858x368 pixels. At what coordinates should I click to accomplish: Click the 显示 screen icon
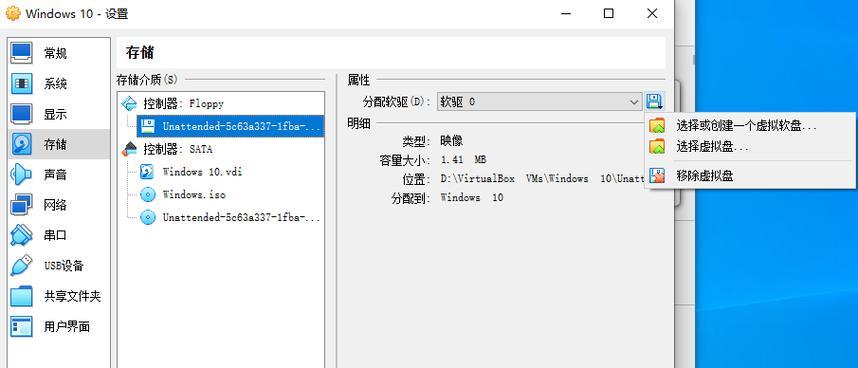click(x=21, y=114)
